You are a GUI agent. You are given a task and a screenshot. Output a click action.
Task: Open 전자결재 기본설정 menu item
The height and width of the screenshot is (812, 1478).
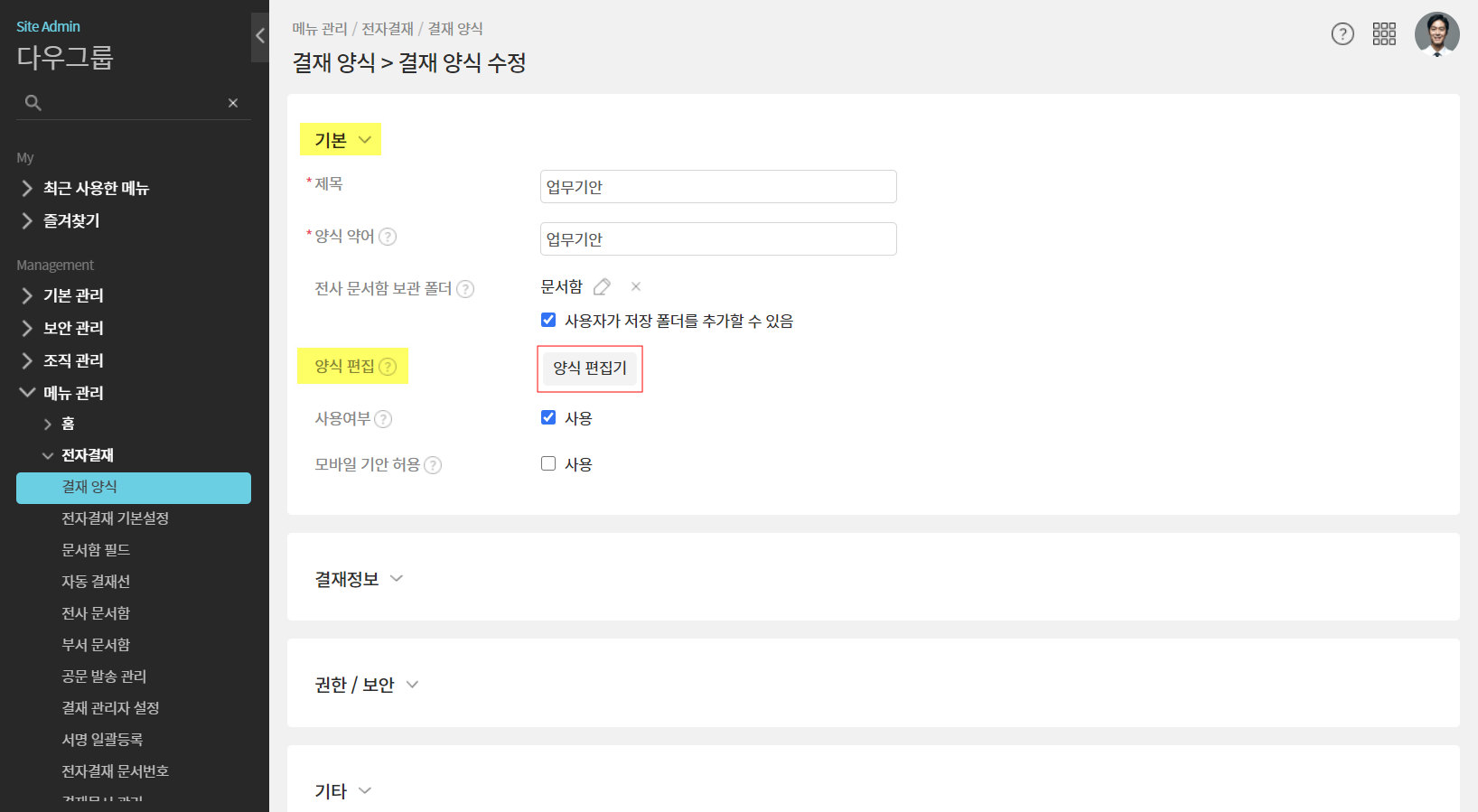coord(115,518)
